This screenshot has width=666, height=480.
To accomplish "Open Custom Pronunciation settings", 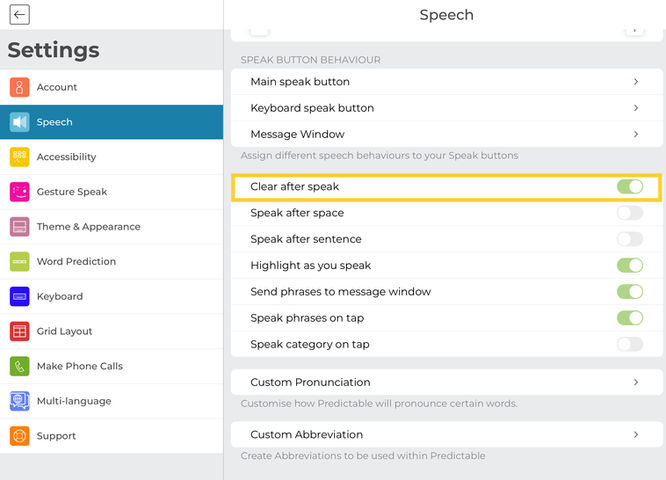I will tap(447, 382).
